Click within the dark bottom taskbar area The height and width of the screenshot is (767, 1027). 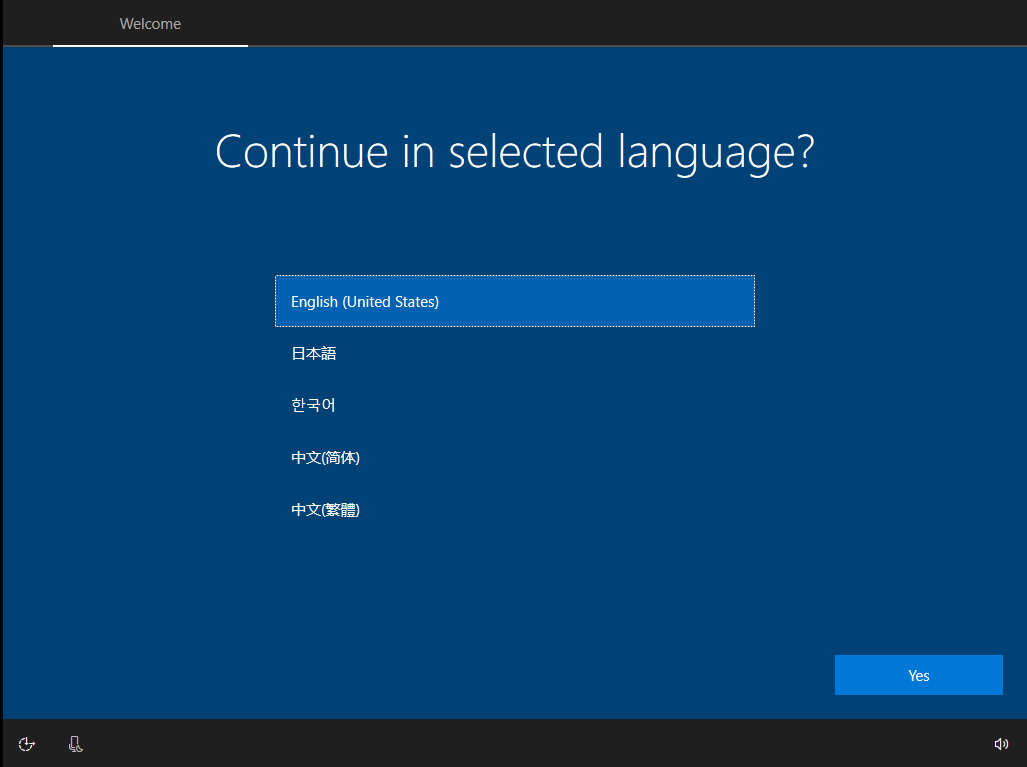coord(500,744)
